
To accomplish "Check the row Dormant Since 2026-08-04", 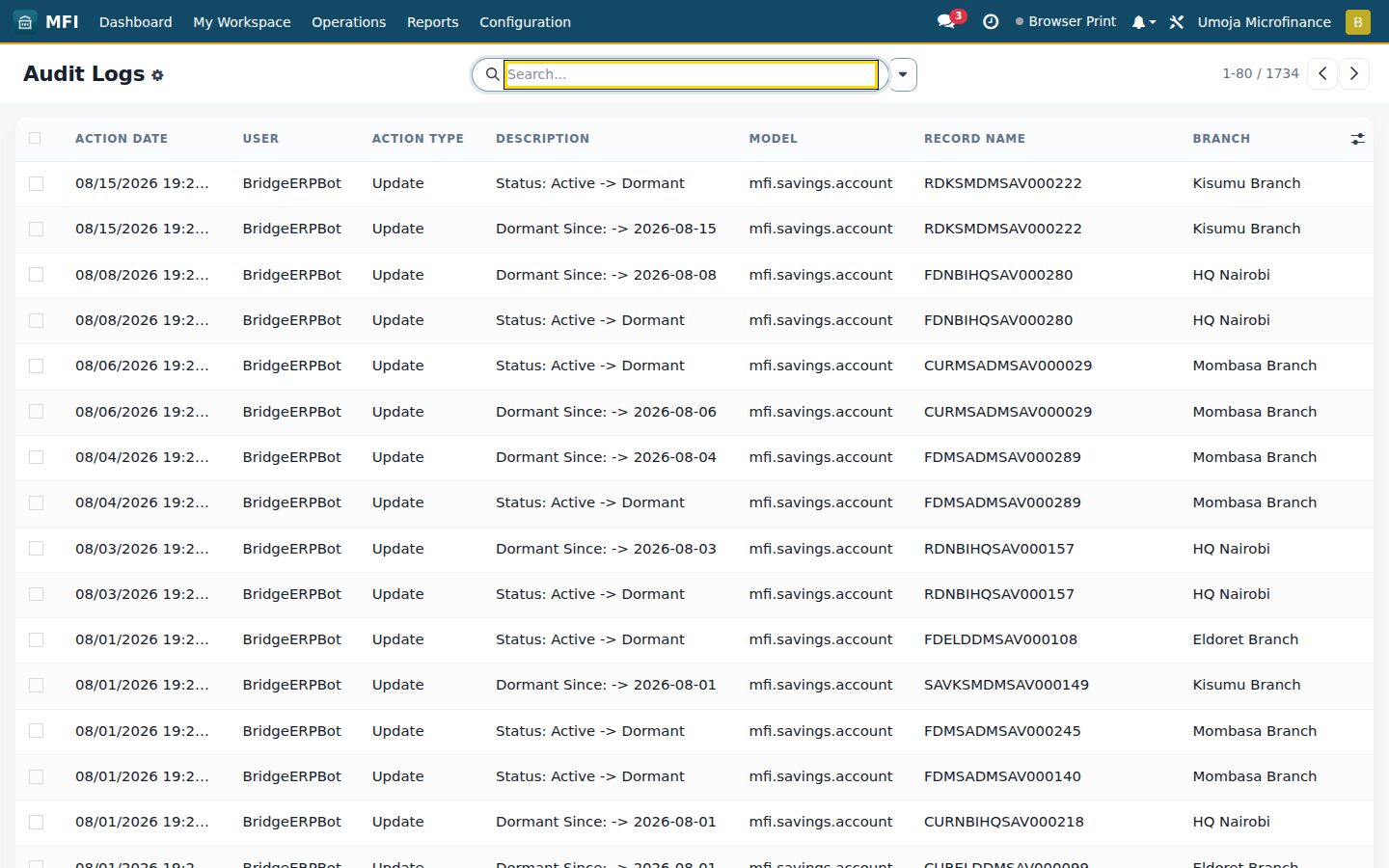I will (36, 457).
